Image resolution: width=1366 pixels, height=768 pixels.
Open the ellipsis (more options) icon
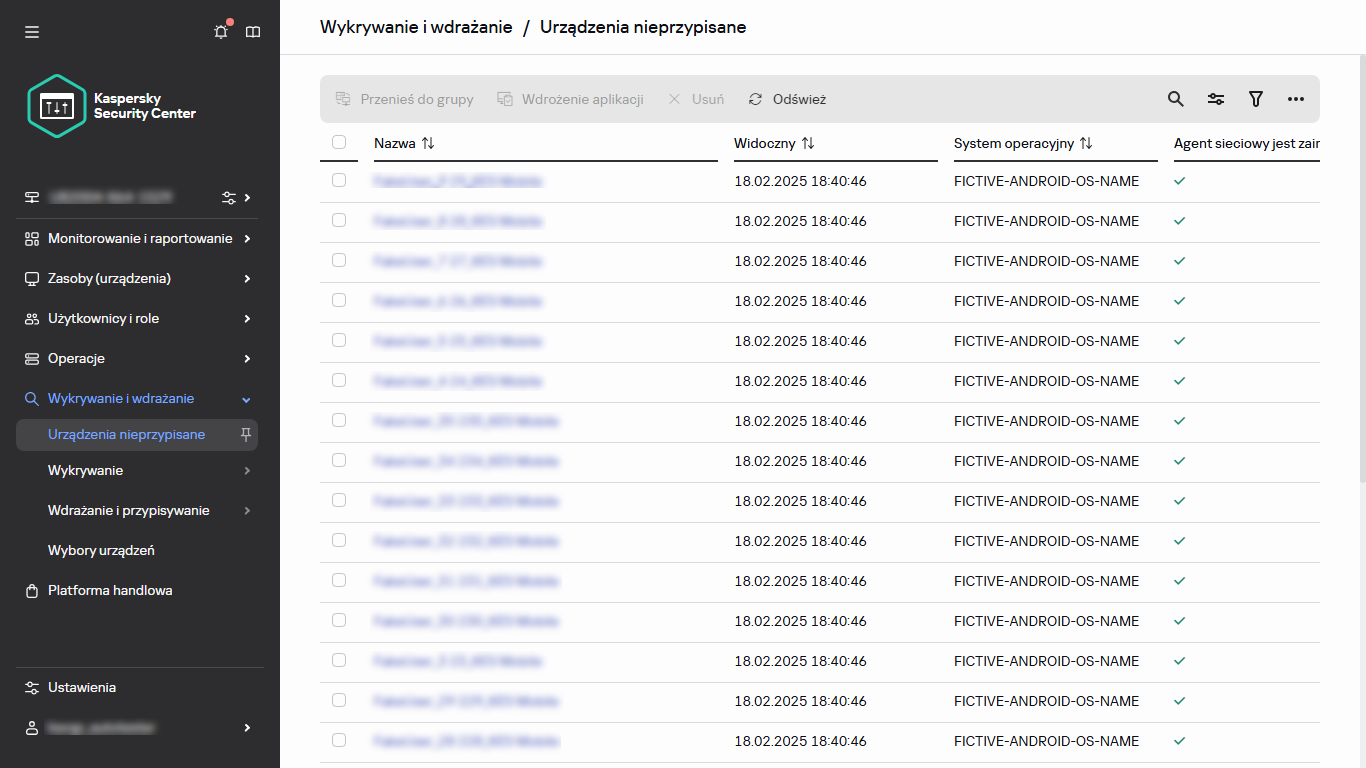(1297, 99)
